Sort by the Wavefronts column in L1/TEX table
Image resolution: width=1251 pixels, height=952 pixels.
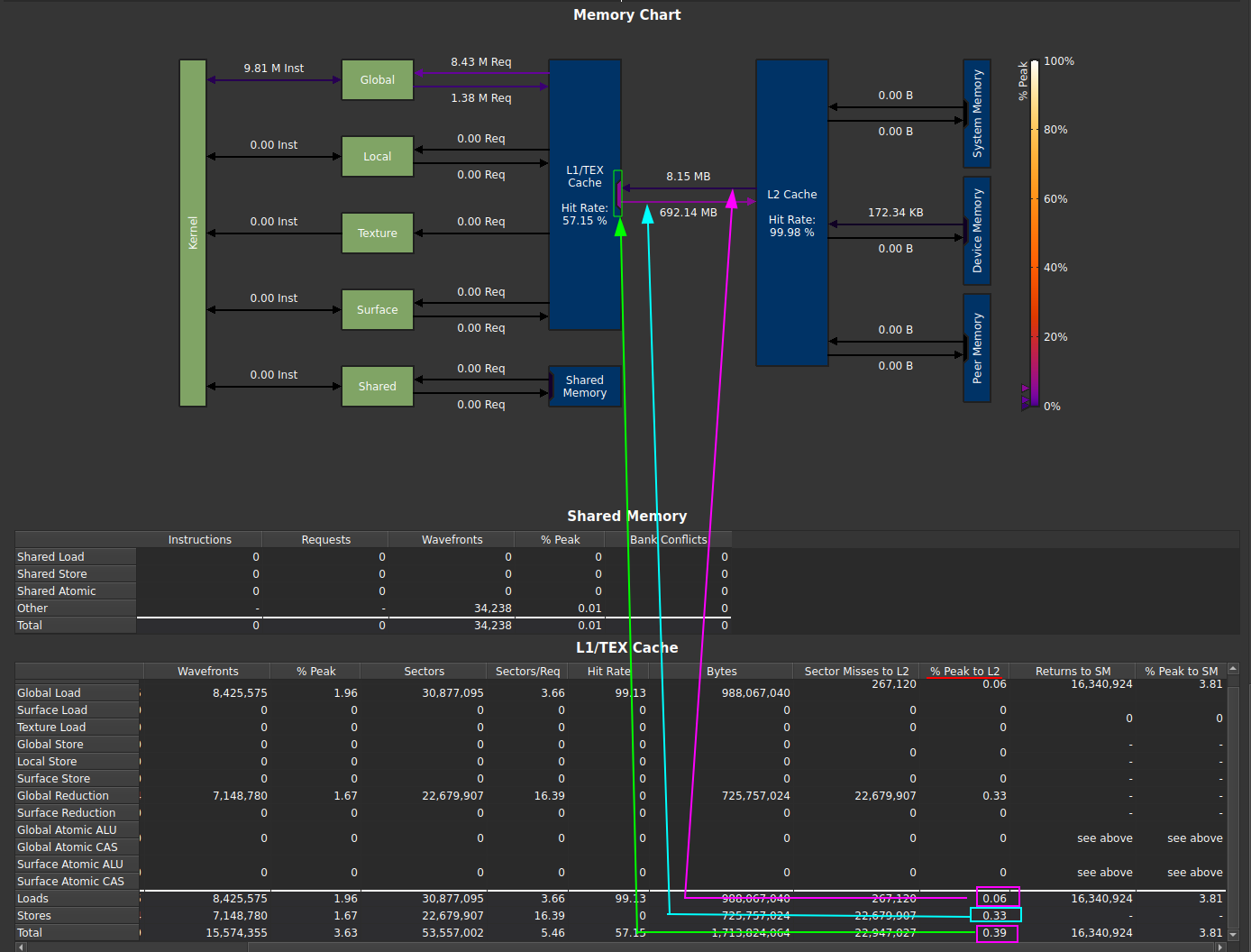[x=207, y=672]
